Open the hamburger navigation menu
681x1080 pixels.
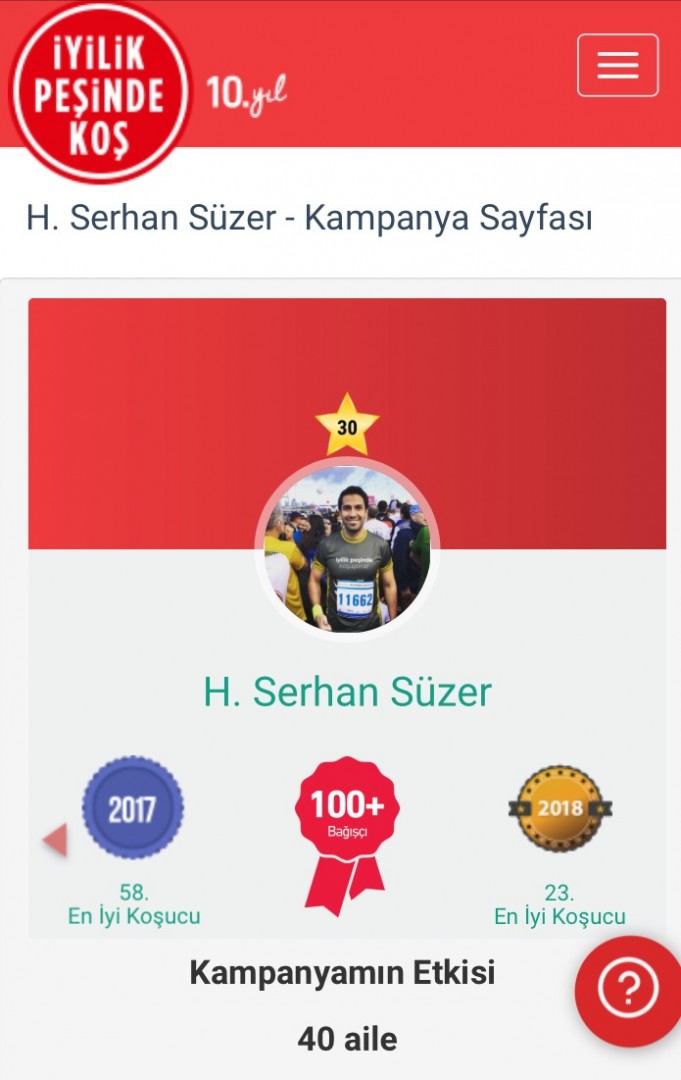[618, 65]
